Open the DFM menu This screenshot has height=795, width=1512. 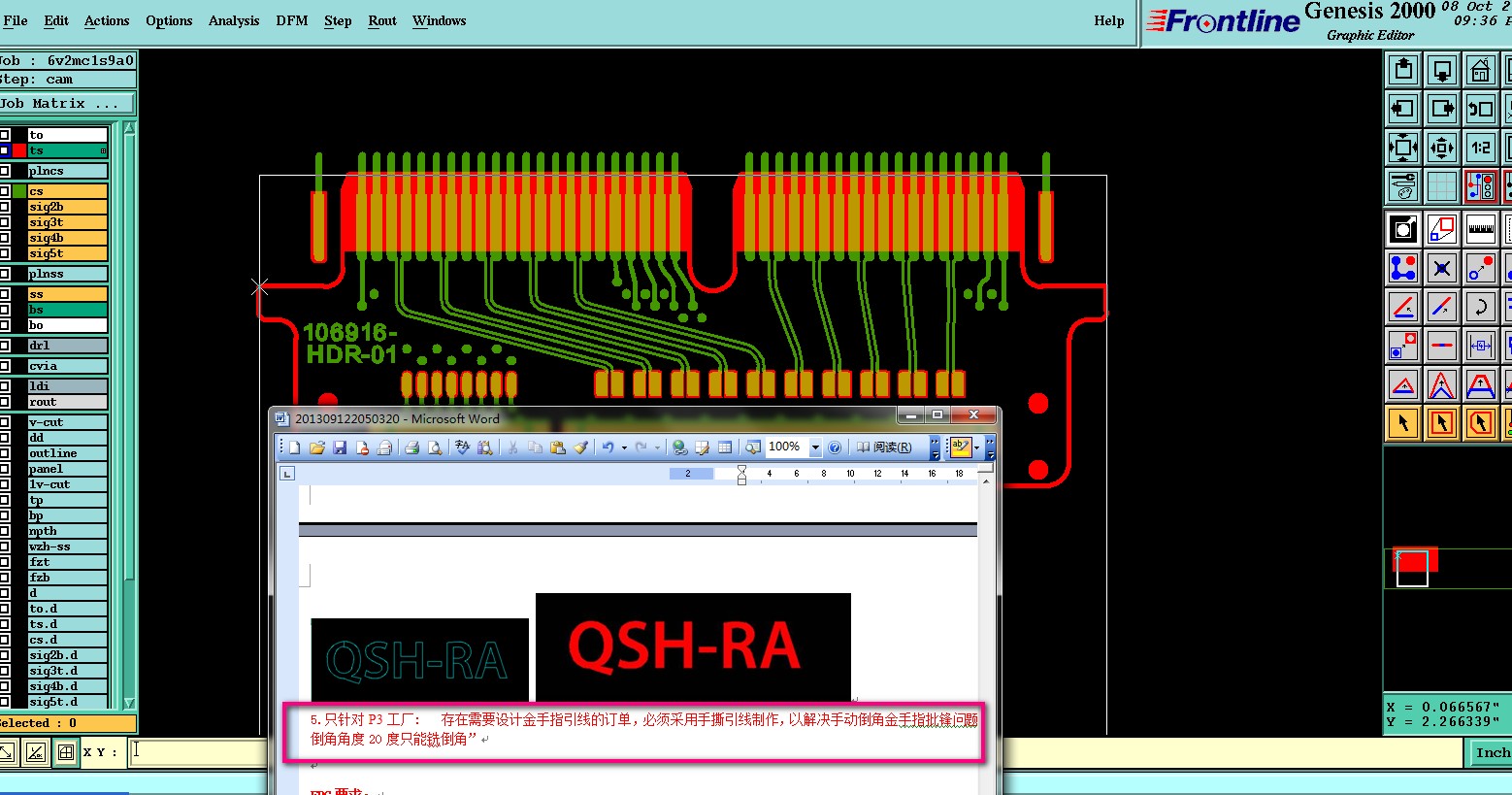291,20
